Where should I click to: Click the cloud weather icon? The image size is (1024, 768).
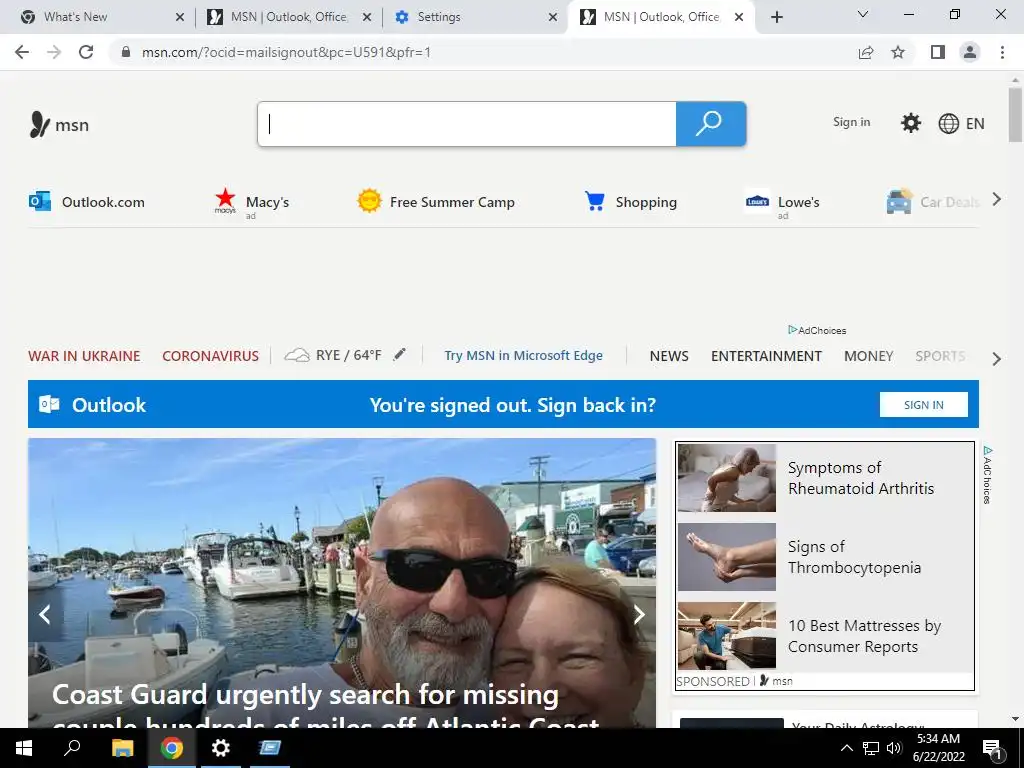pyautogui.click(x=296, y=355)
